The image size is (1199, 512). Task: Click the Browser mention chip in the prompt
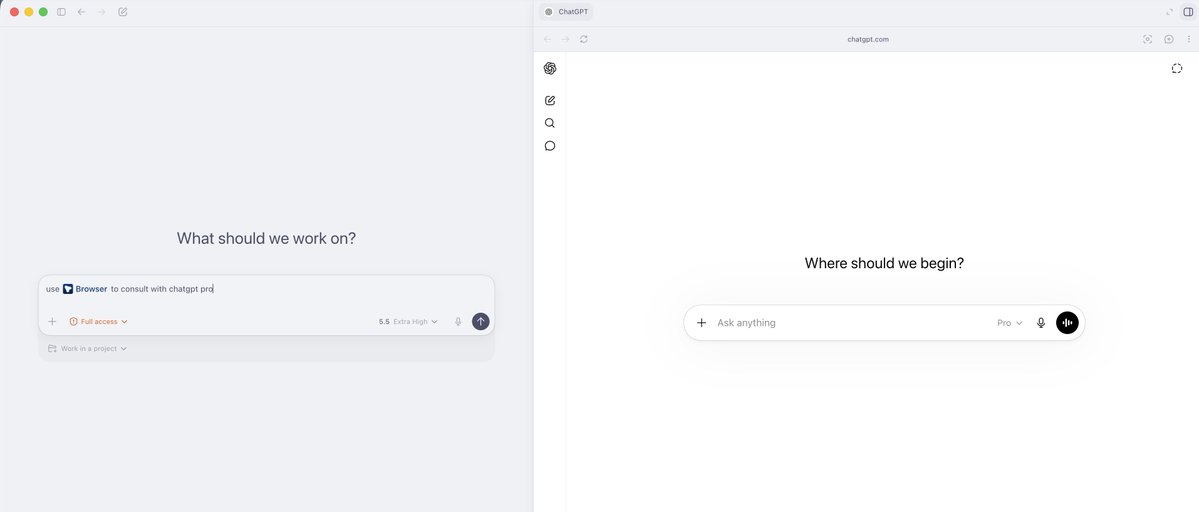click(x=85, y=289)
